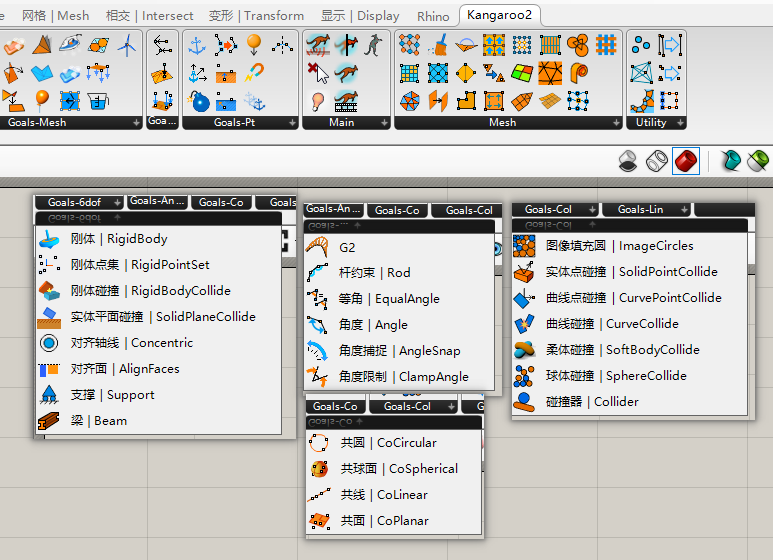Expand the Mesh panel
Screen dimensions: 773x560
pos(616,123)
